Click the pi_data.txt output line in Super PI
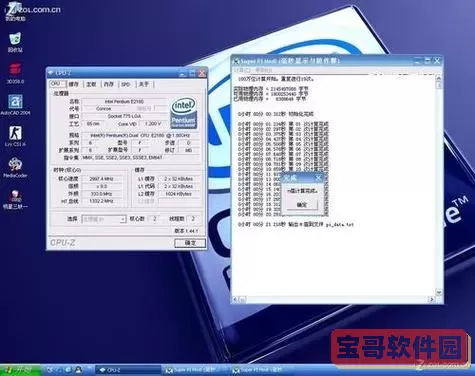Image resolution: width=475 pixels, height=376 pixels. (x=296, y=225)
